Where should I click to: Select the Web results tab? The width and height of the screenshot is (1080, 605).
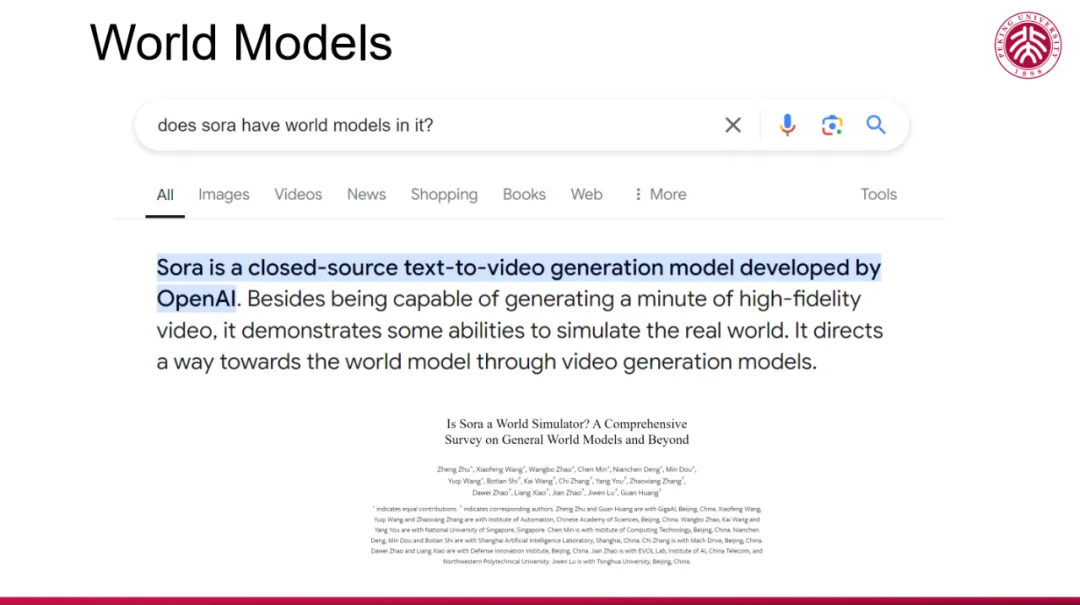586,194
